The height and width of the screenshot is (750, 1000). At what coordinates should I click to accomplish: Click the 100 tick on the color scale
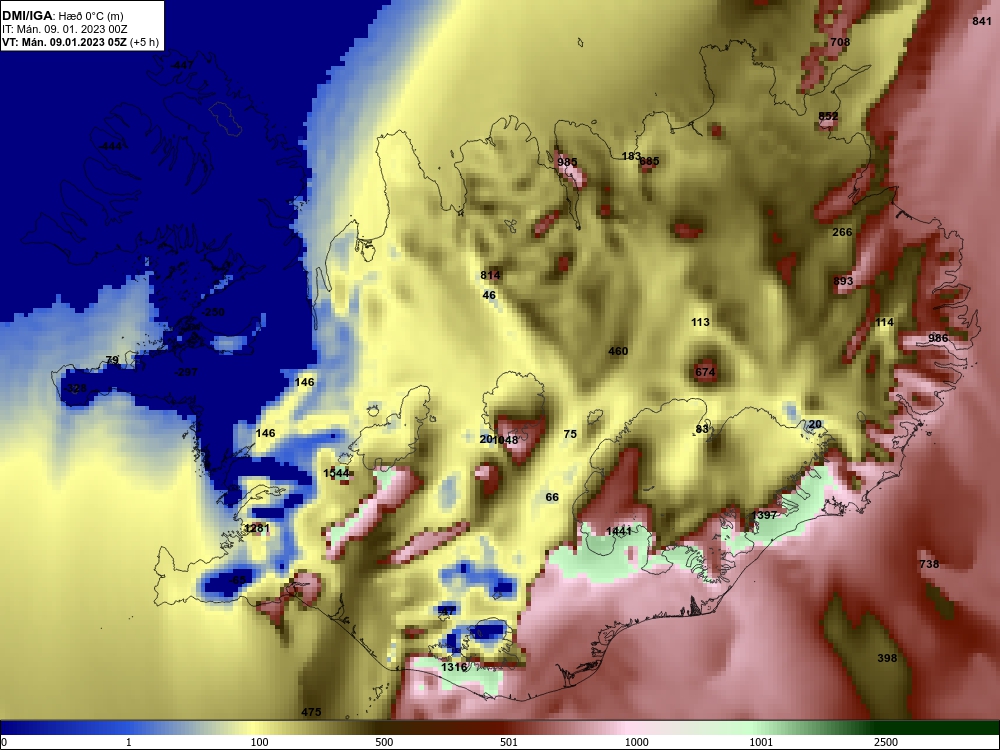[260, 742]
